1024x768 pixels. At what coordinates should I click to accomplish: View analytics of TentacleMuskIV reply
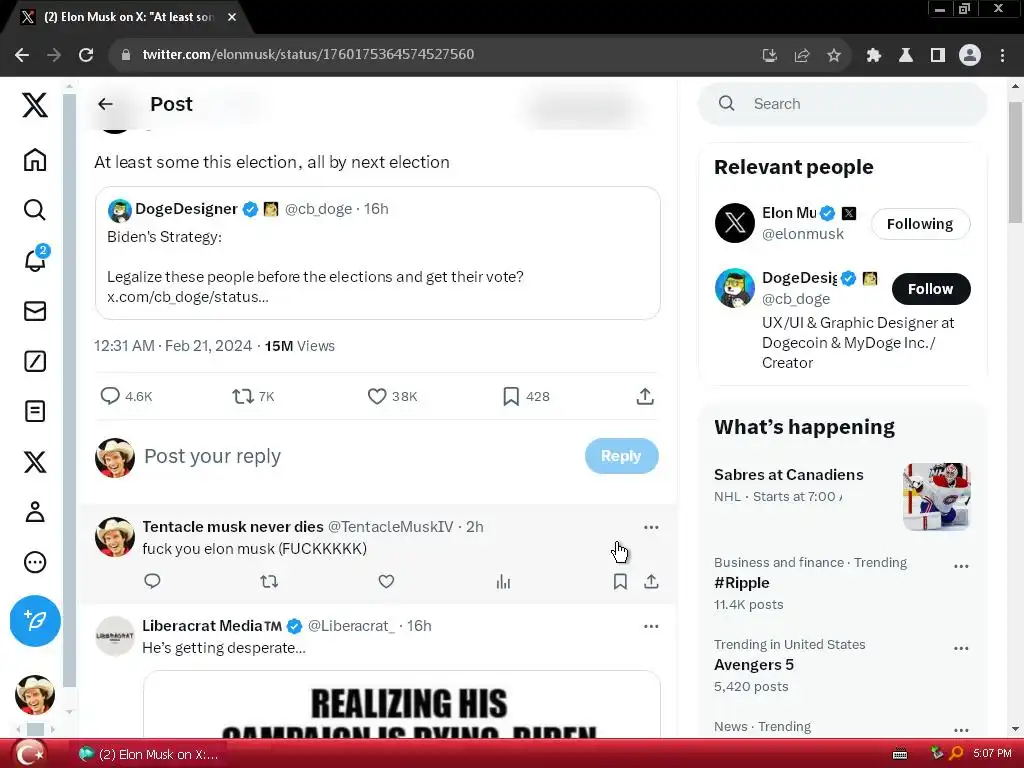pyautogui.click(x=503, y=581)
